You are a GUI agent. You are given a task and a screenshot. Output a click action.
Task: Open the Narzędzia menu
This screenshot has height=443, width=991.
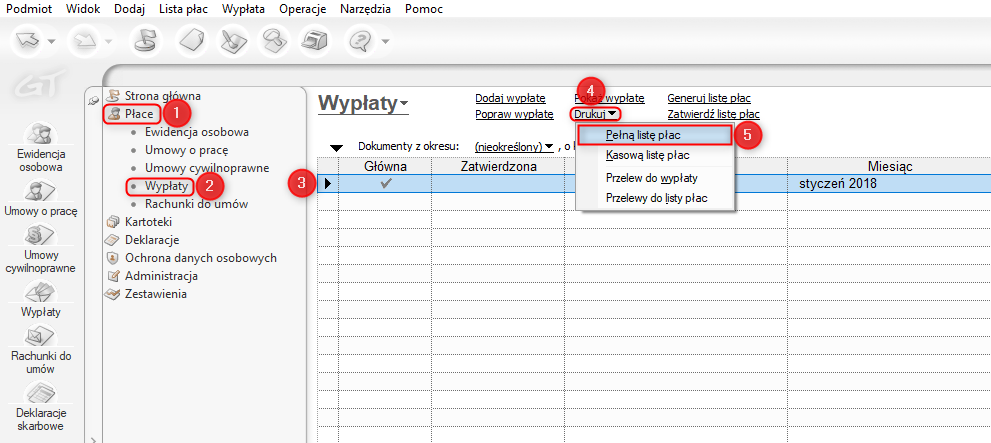365,9
